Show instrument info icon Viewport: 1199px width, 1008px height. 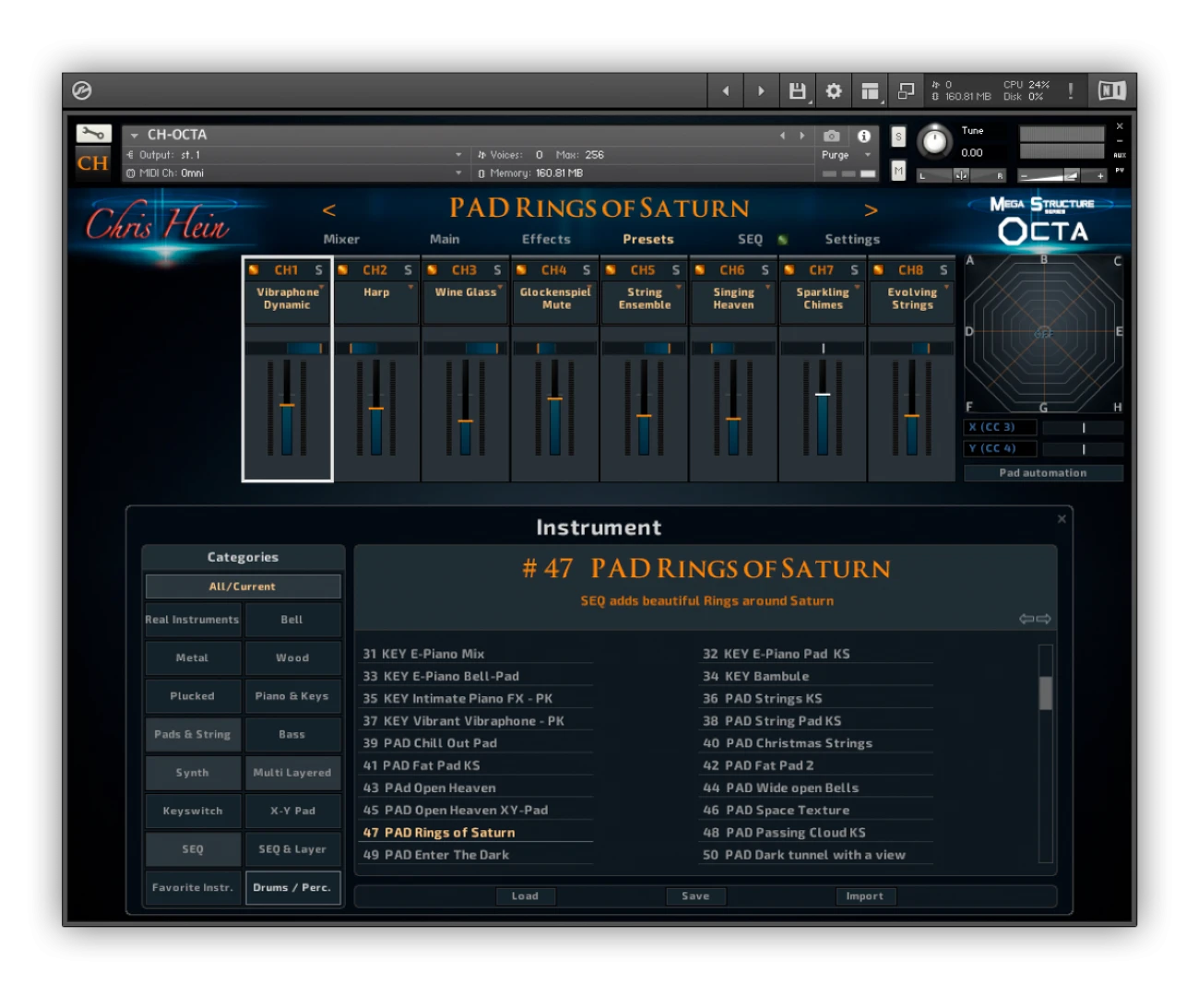pyautogui.click(x=864, y=136)
